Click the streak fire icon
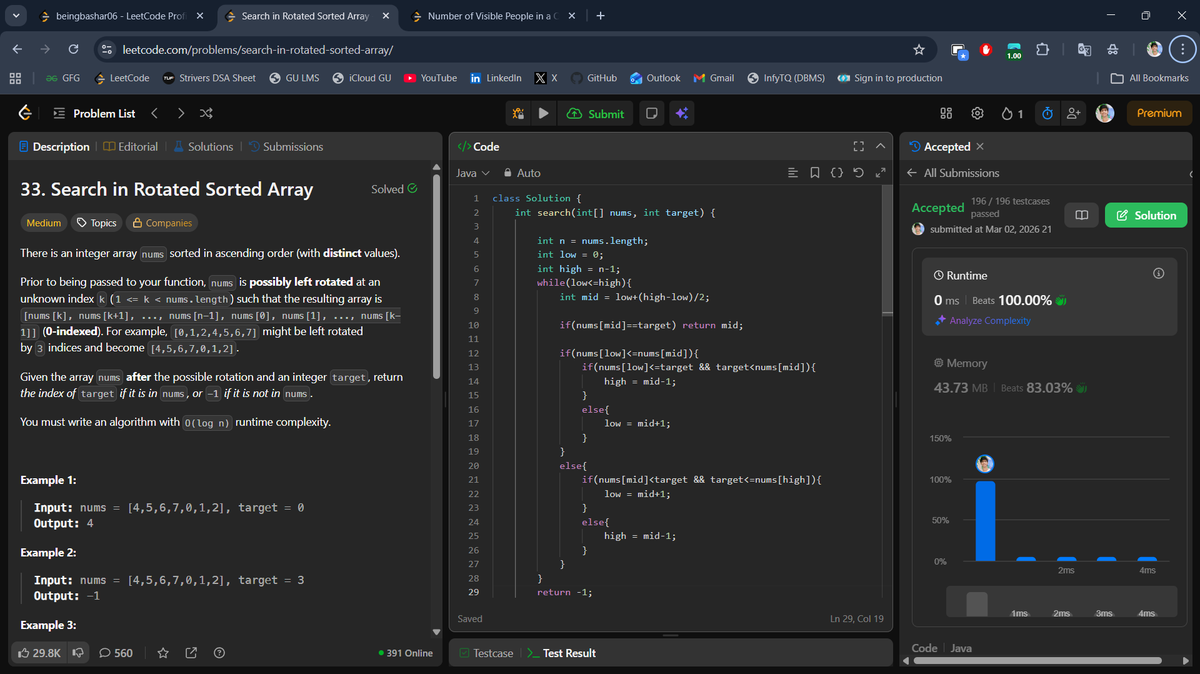The width and height of the screenshot is (1200, 674). click(x=1008, y=114)
